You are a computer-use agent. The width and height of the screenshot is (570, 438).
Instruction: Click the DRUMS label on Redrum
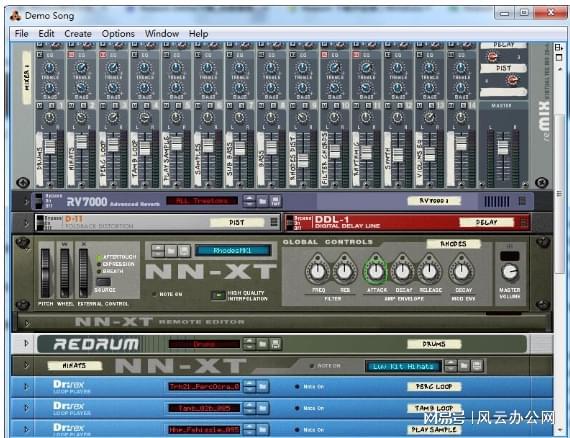coord(434,344)
